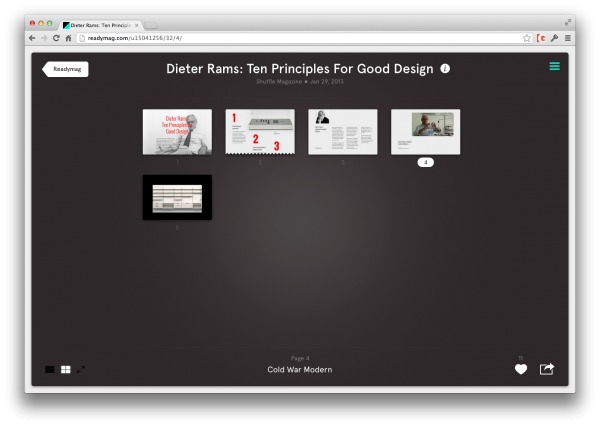Click the highlighted page number 4 badge
Viewport: 600px width, 427px height.
[426, 162]
